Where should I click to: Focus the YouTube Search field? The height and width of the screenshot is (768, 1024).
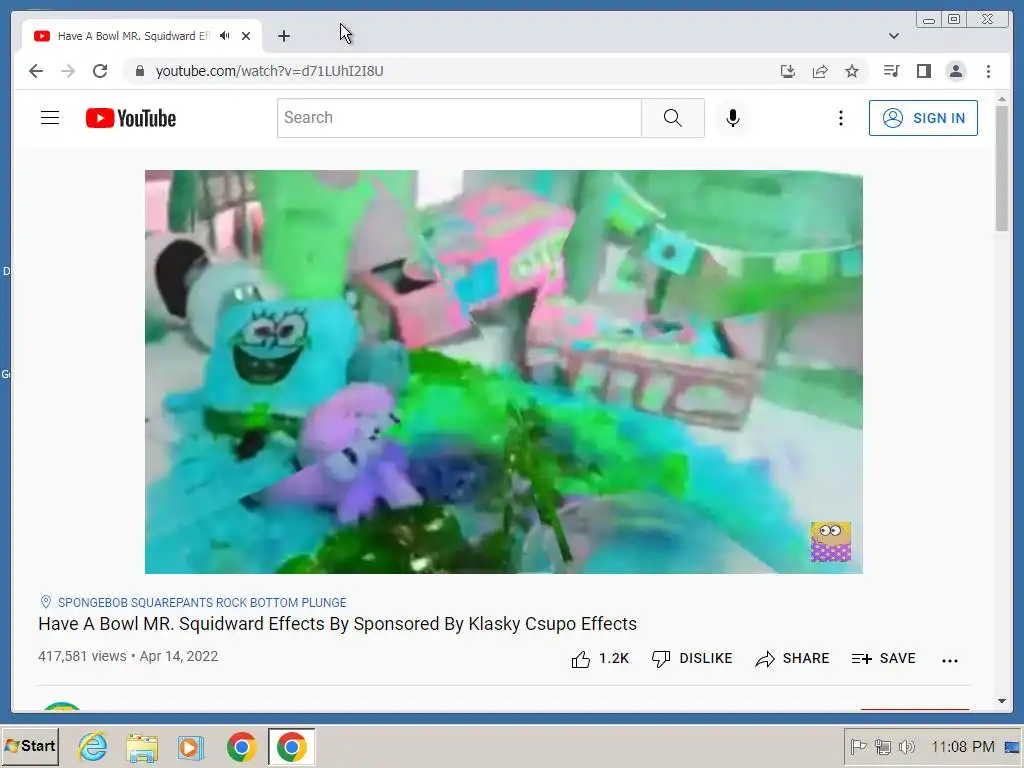(x=459, y=118)
